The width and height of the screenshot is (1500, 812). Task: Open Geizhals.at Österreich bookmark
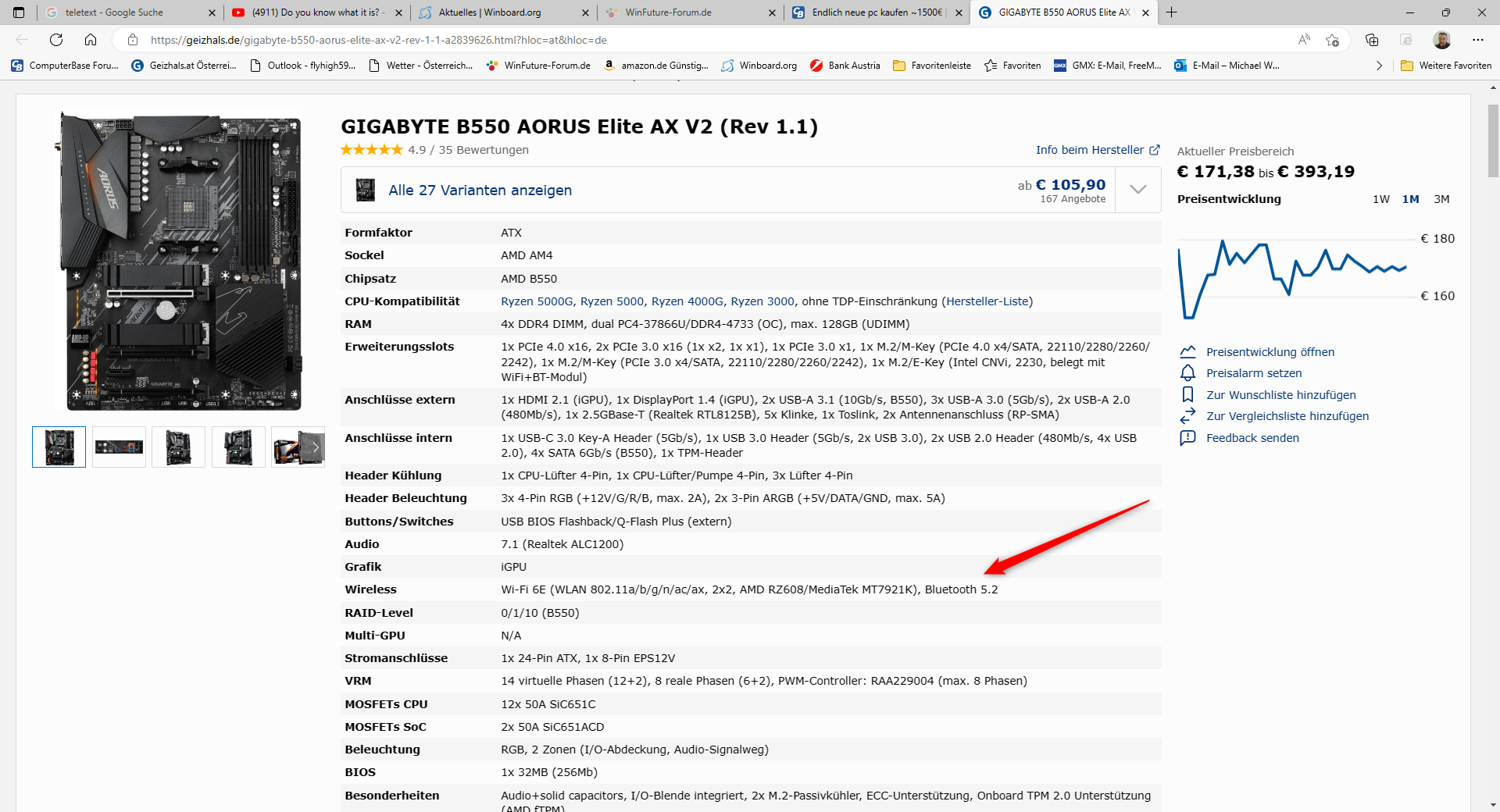(184, 66)
